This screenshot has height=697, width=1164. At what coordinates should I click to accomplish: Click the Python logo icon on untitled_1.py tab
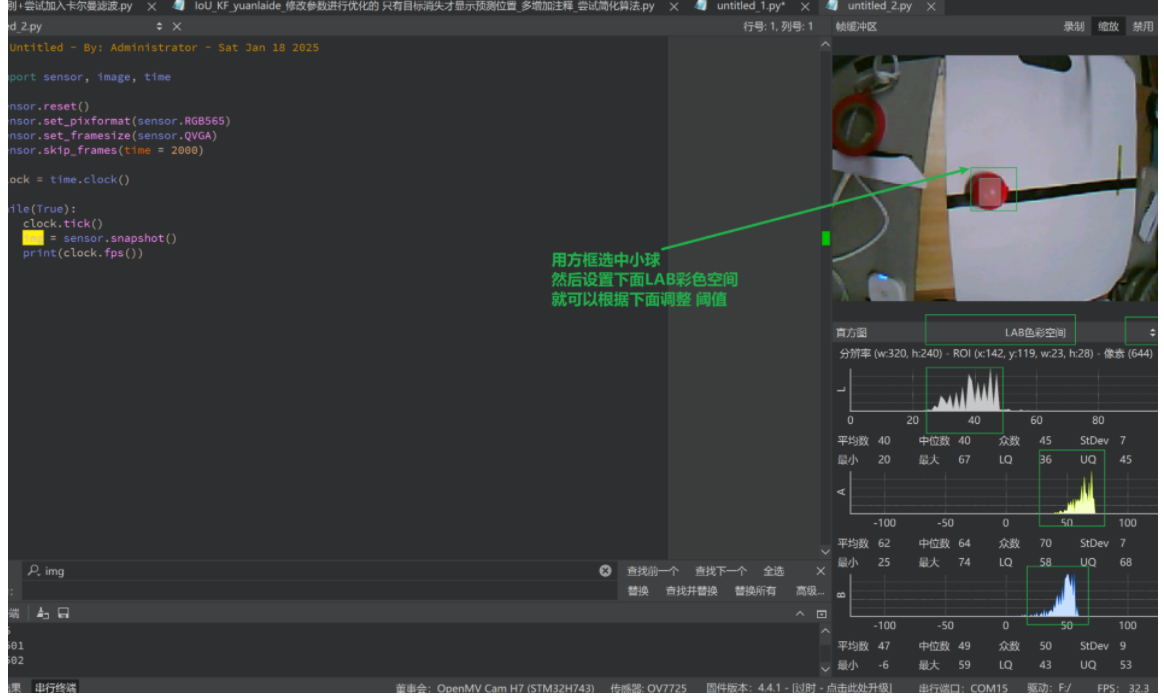[700, 5]
